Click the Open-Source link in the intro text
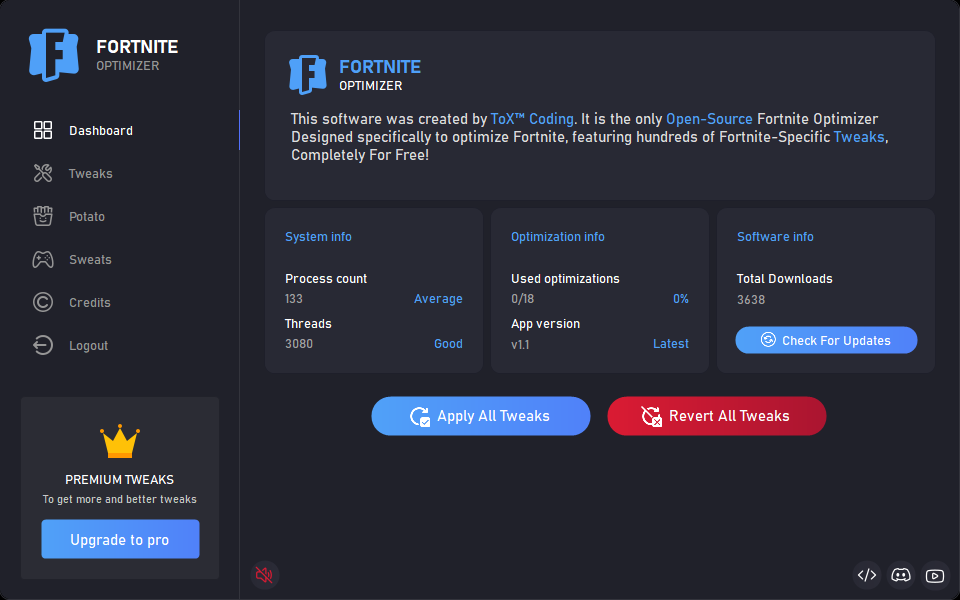Screen dimensions: 960x600 709,118
